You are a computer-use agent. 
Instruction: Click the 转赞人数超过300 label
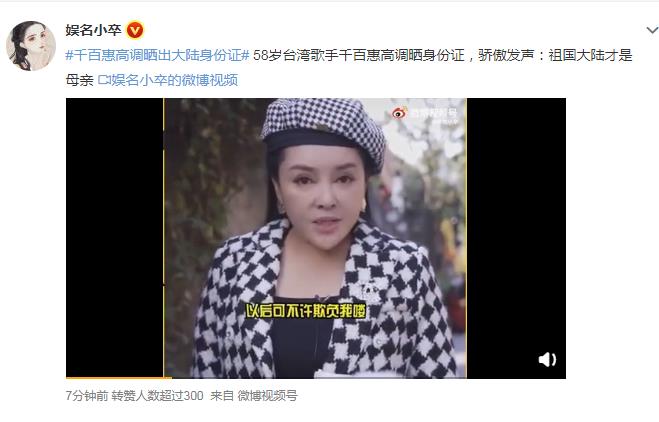pyautogui.click(x=157, y=396)
